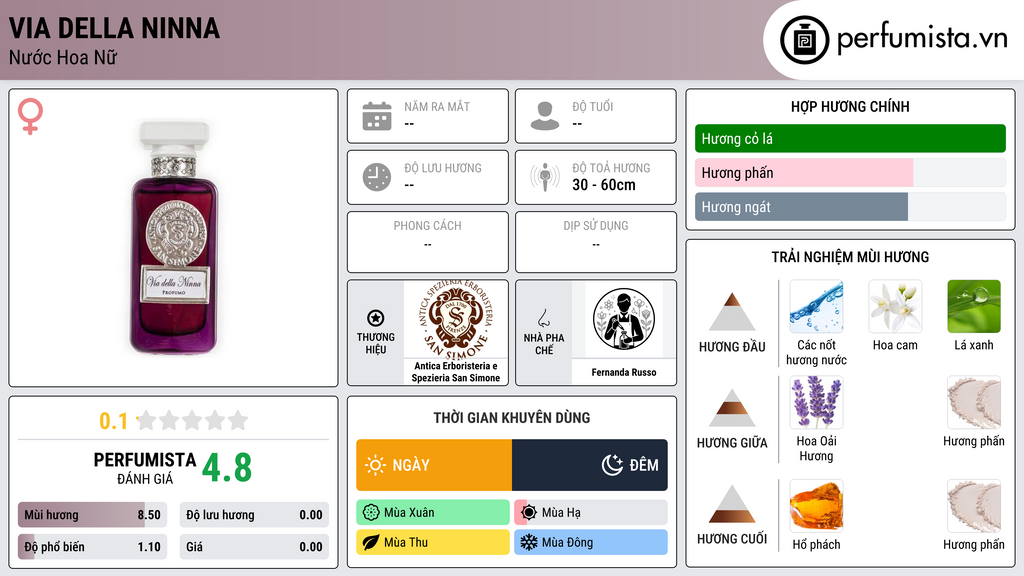1024x576 pixels.
Task: Select the Mùa Đông season bar
Action: (591, 542)
